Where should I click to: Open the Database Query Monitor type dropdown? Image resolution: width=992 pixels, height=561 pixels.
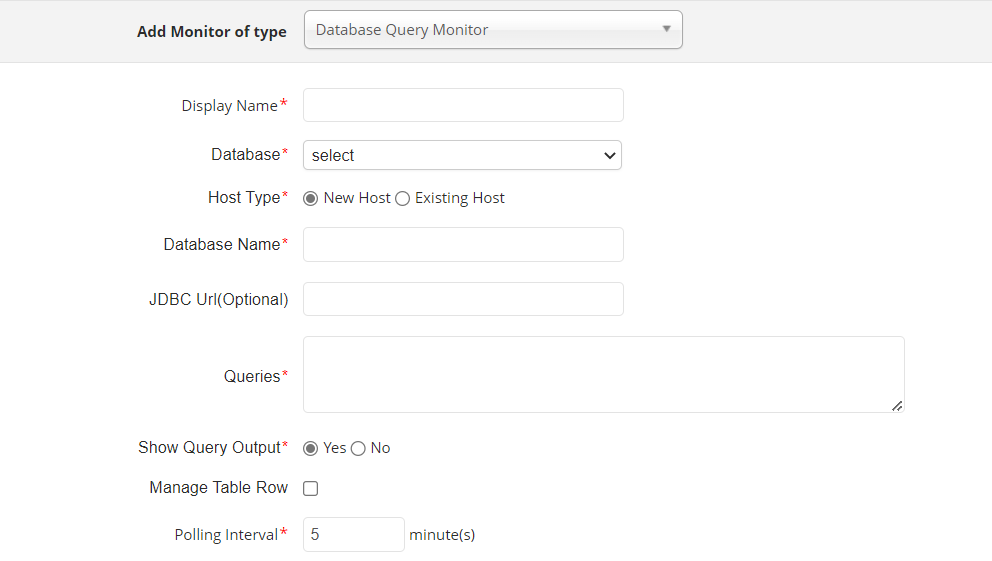(x=492, y=30)
